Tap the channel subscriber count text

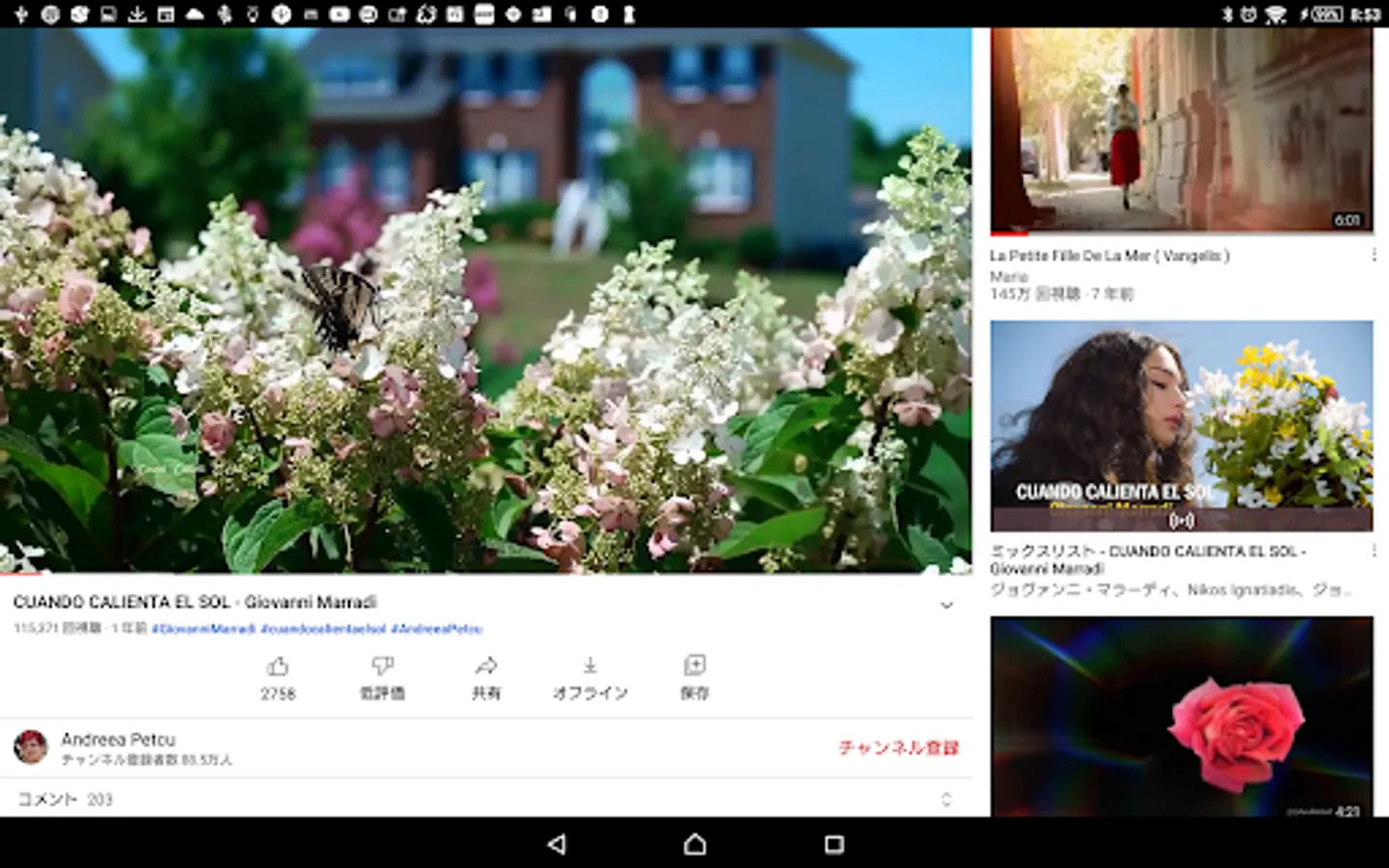pyautogui.click(x=147, y=760)
